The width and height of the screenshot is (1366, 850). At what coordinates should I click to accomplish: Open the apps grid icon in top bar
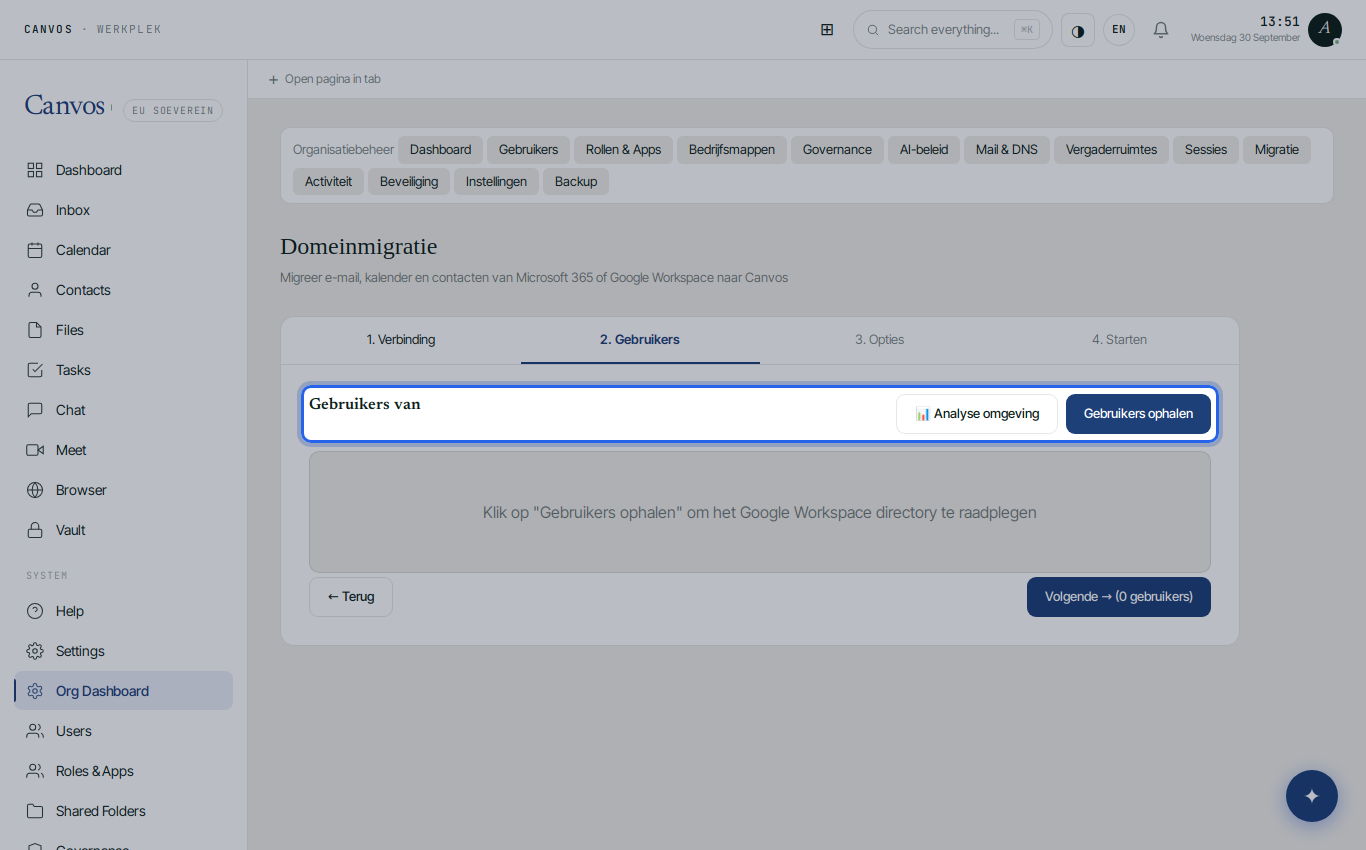pos(827,30)
